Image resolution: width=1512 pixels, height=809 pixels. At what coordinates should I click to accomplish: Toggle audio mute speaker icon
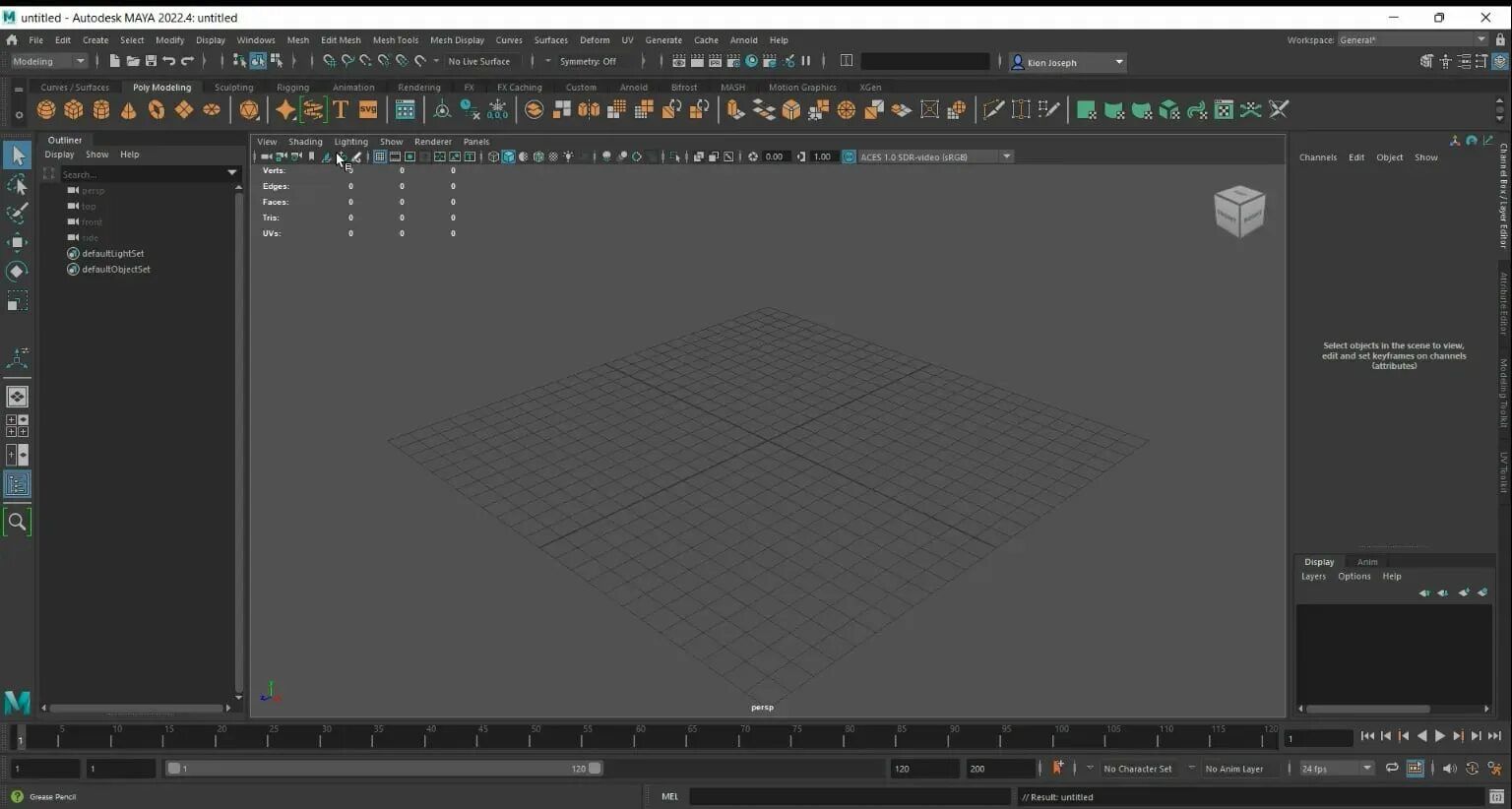[1449, 769]
